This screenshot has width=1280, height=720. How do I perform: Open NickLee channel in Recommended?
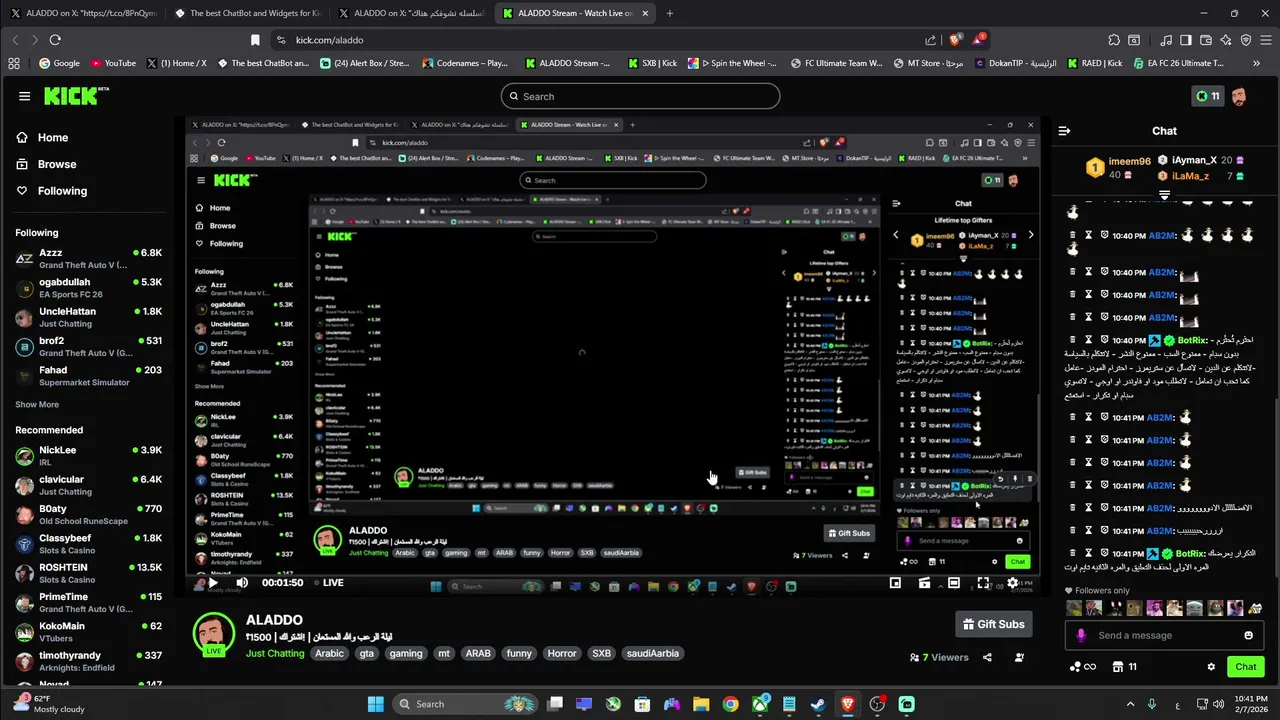88,456
